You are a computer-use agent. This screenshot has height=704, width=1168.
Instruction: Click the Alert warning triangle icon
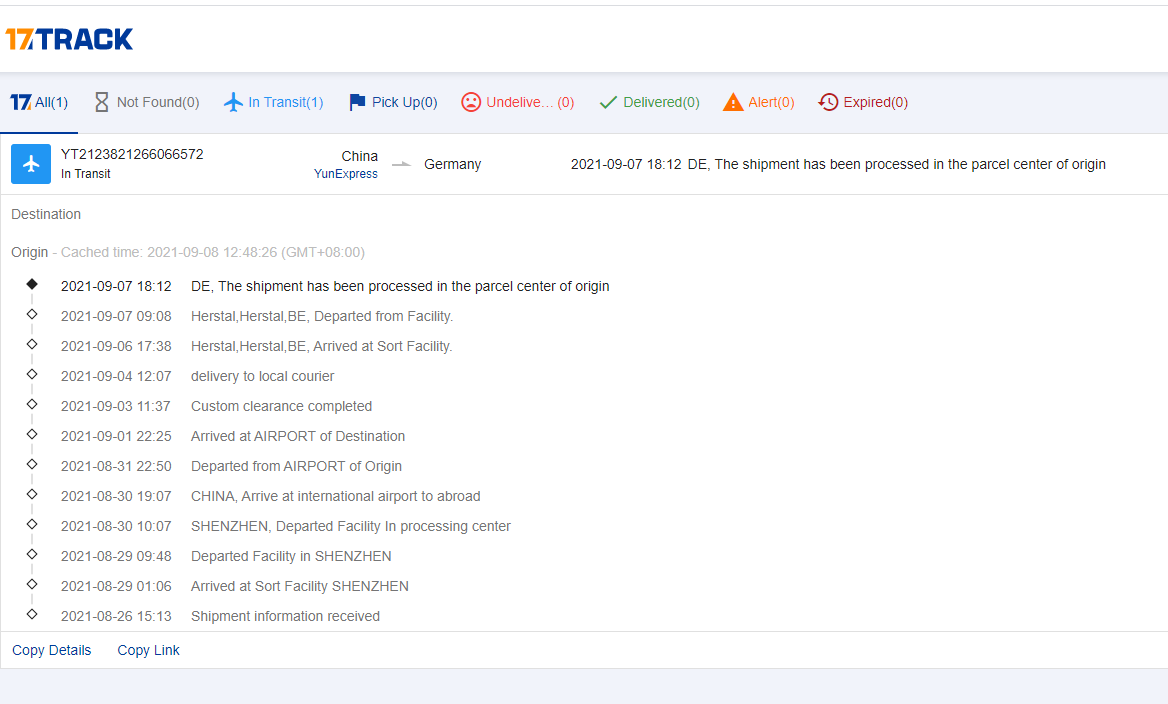(x=733, y=102)
